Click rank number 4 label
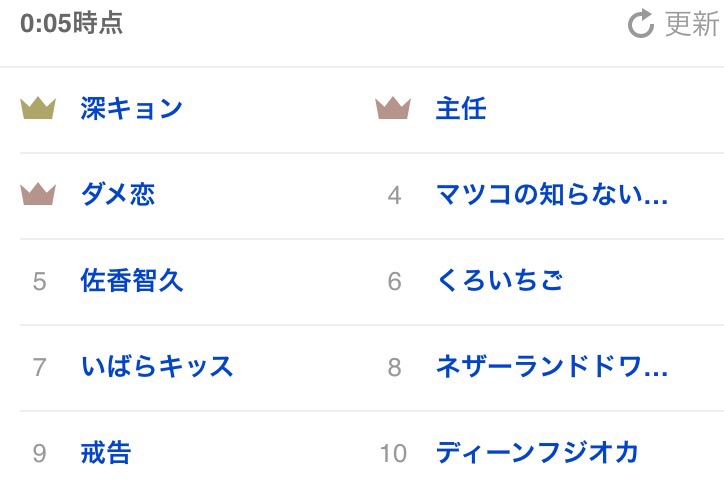The width and height of the screenshot is (724, 484). (394, 195)
